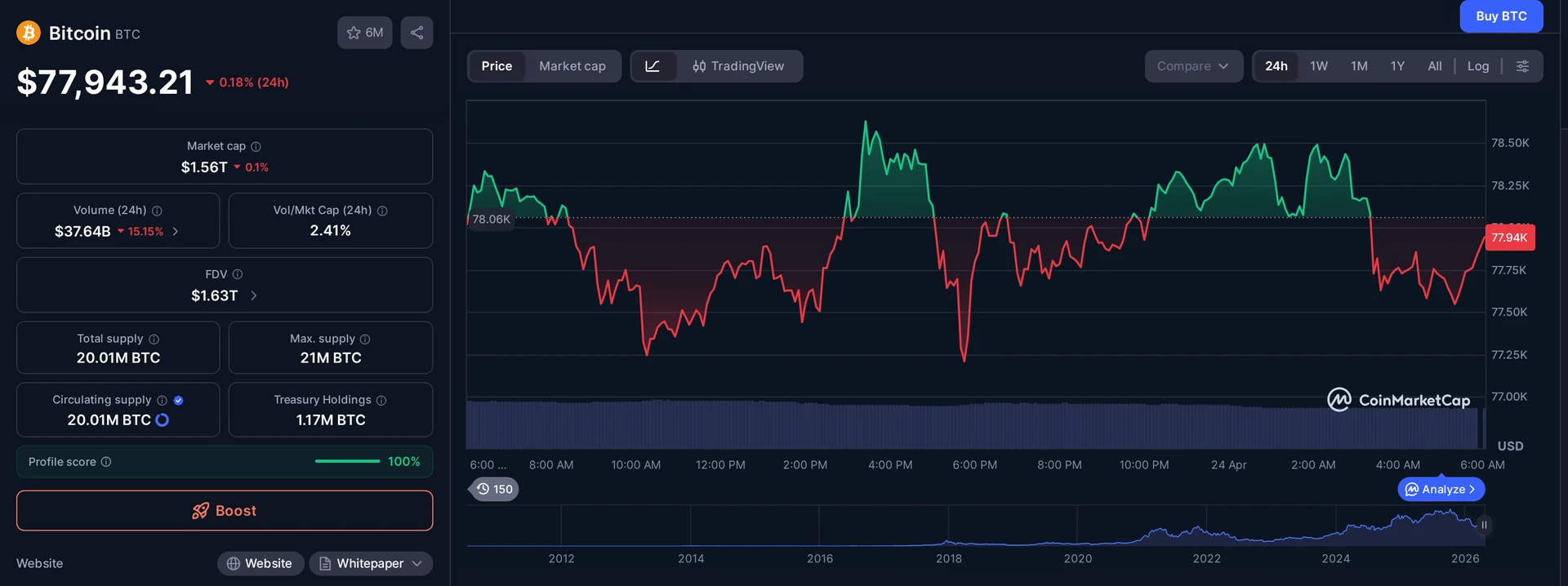
Task: Click the 12:00 PM axis label
Action: [720, 464]
